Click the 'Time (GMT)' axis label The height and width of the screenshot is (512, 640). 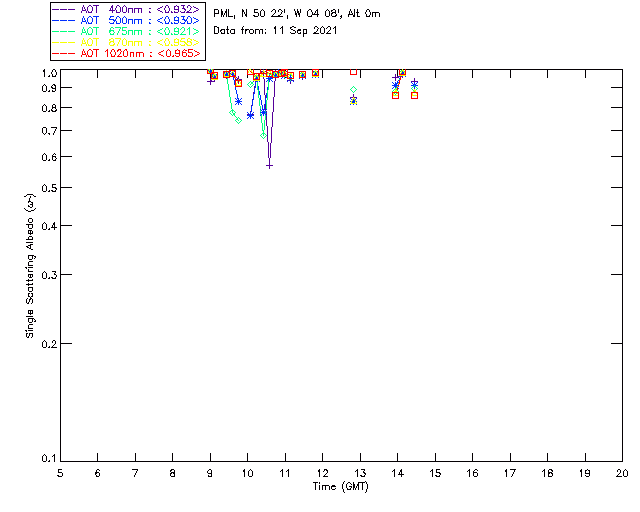(x=340, y=486)
